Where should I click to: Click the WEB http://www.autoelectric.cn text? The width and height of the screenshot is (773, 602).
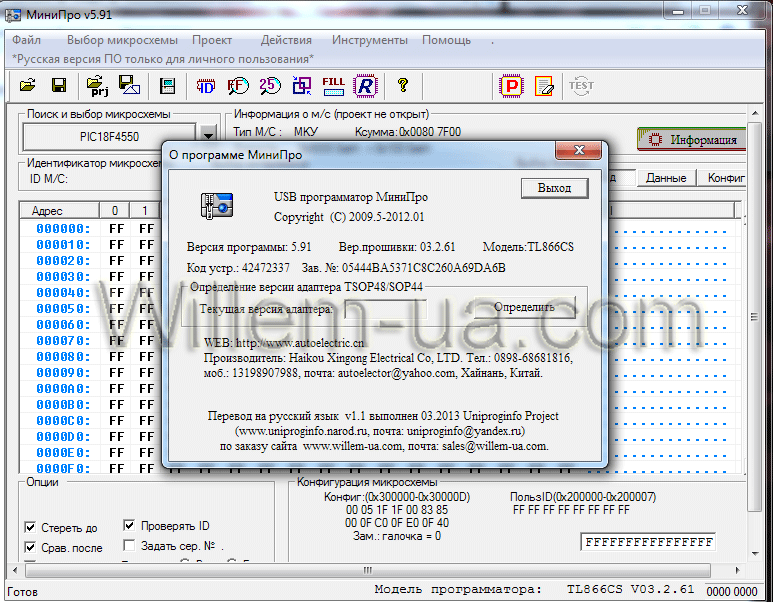click(284, 343)
